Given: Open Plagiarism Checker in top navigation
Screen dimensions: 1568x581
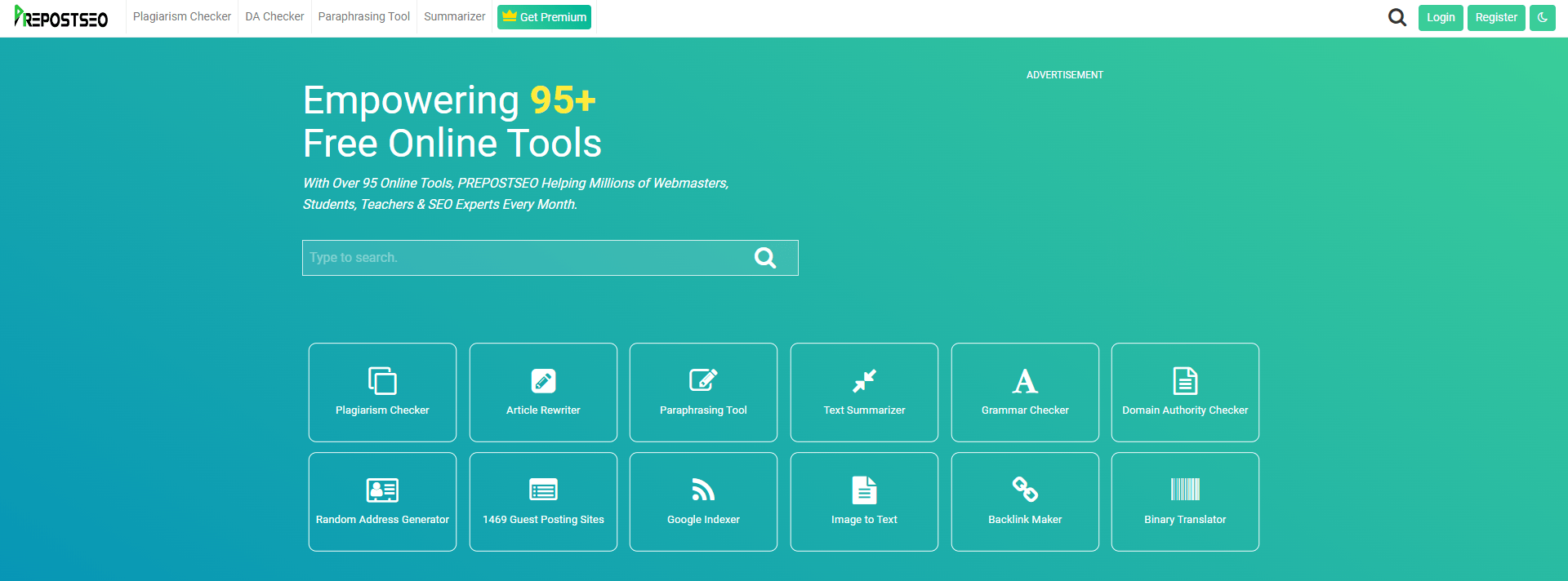Looking at the screenshot, I should 182,17.
